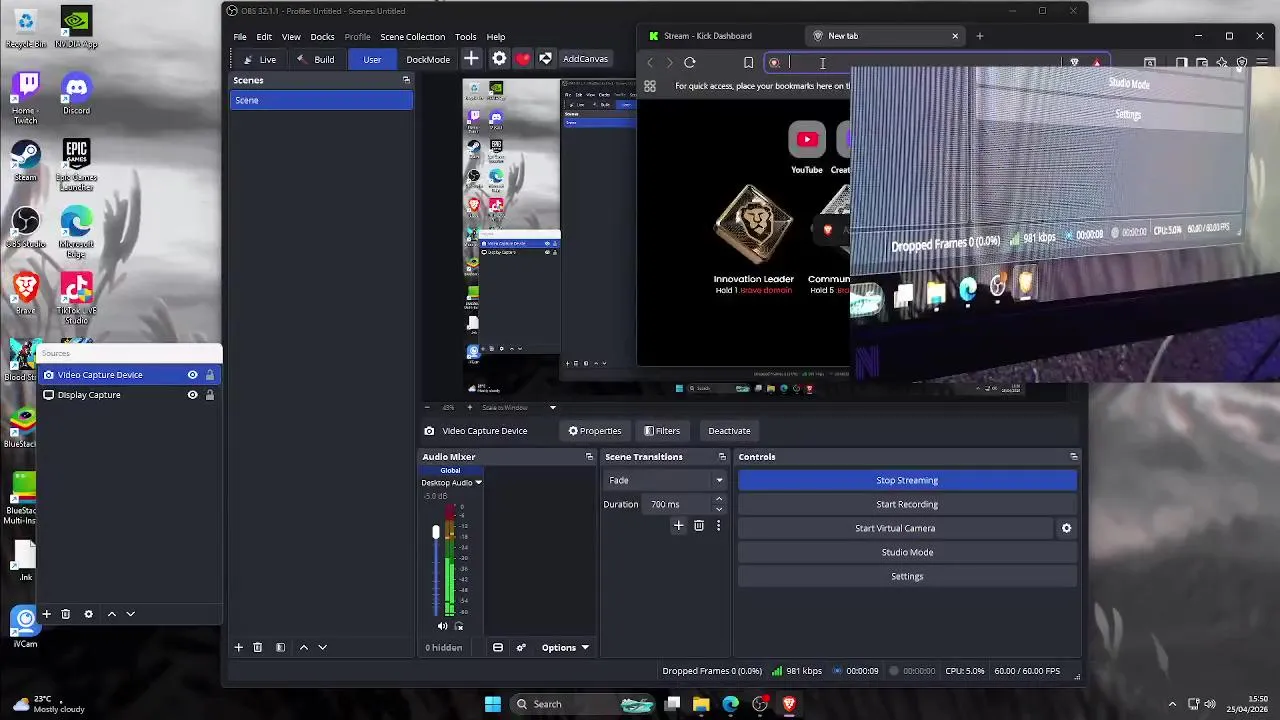Switch the mixer layout with the layout icon

click(497, 647)
